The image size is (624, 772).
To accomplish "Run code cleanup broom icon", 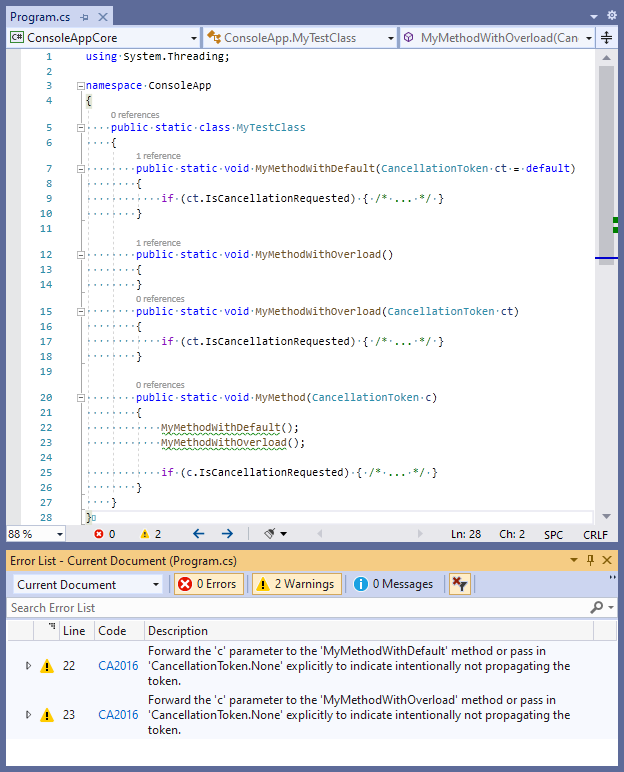I will (x=269, y=534).
